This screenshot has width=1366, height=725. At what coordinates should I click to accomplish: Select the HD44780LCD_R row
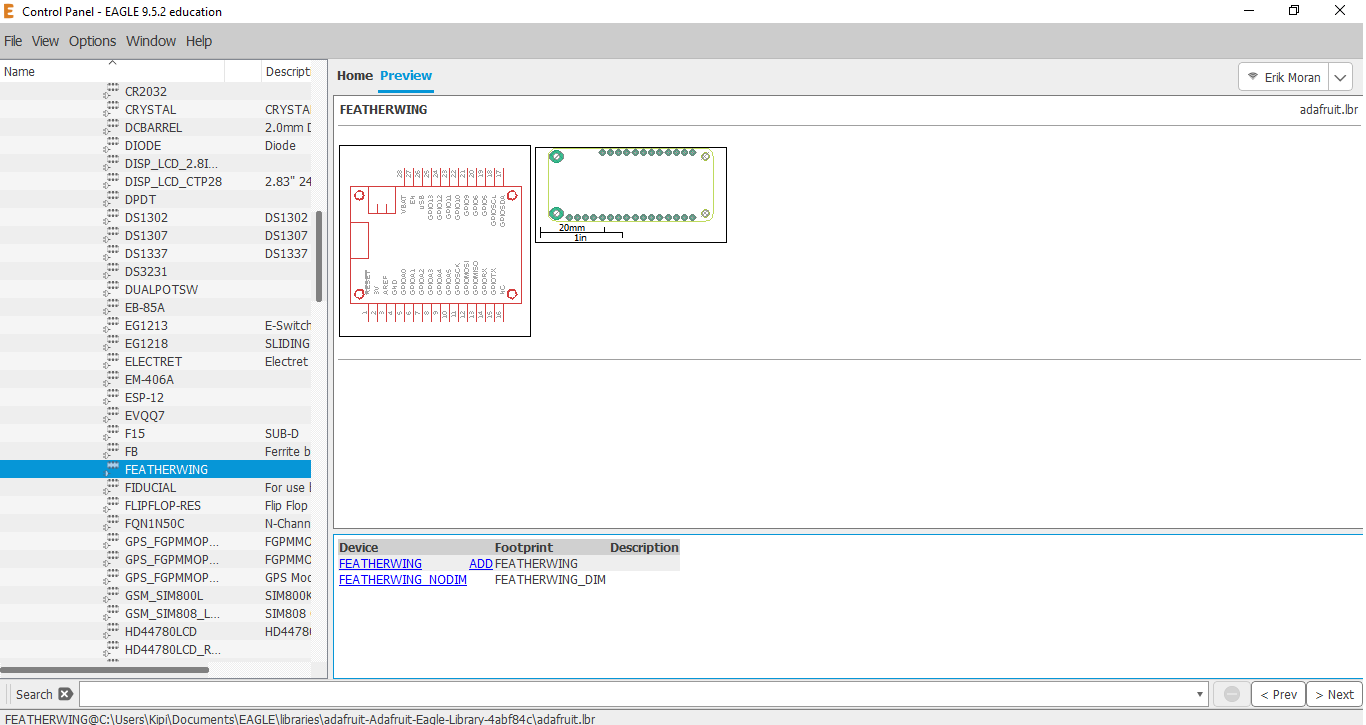pyautogui.click(x=155, y=649)
